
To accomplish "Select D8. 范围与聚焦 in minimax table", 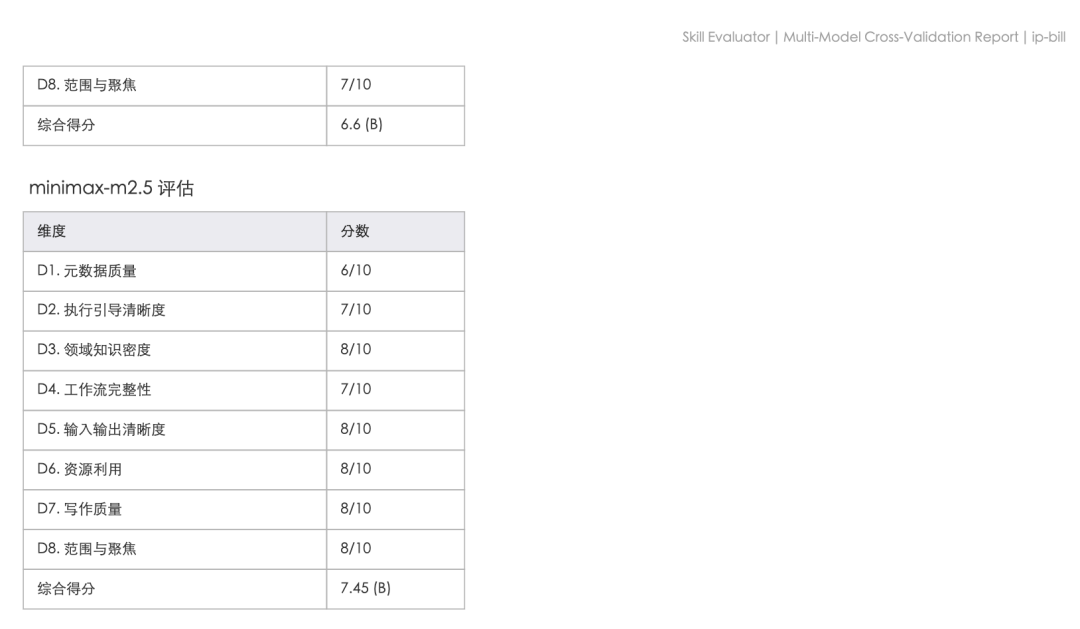I will pos(87,549).
